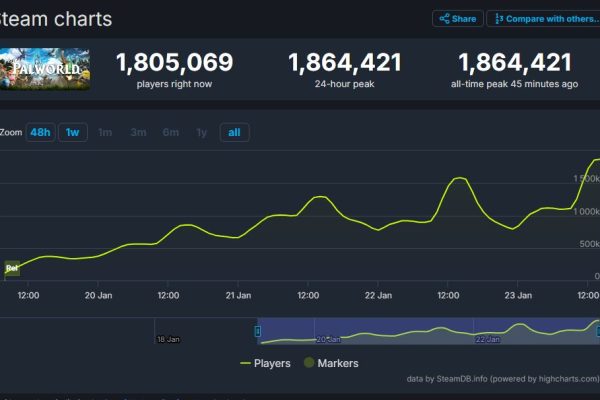Click the data by SteamDB.info credit
Viewport: 600px width, 400px height.
pyautogui.click(x=503, y=379)
